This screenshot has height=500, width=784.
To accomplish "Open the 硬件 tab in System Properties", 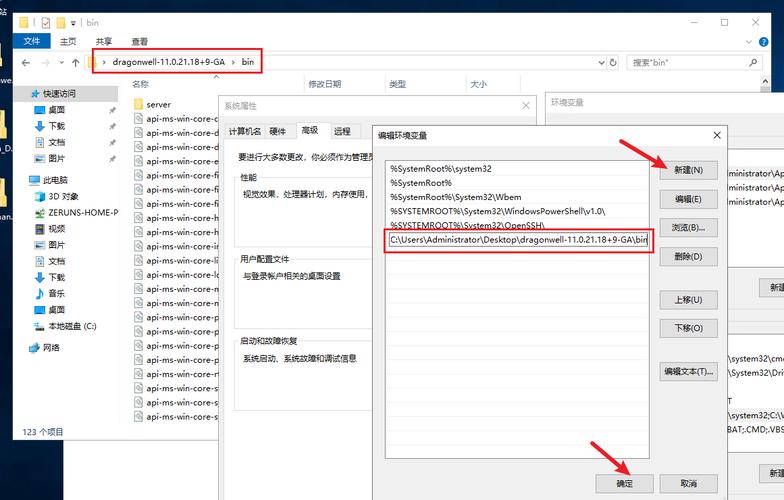I will (278, 132).
